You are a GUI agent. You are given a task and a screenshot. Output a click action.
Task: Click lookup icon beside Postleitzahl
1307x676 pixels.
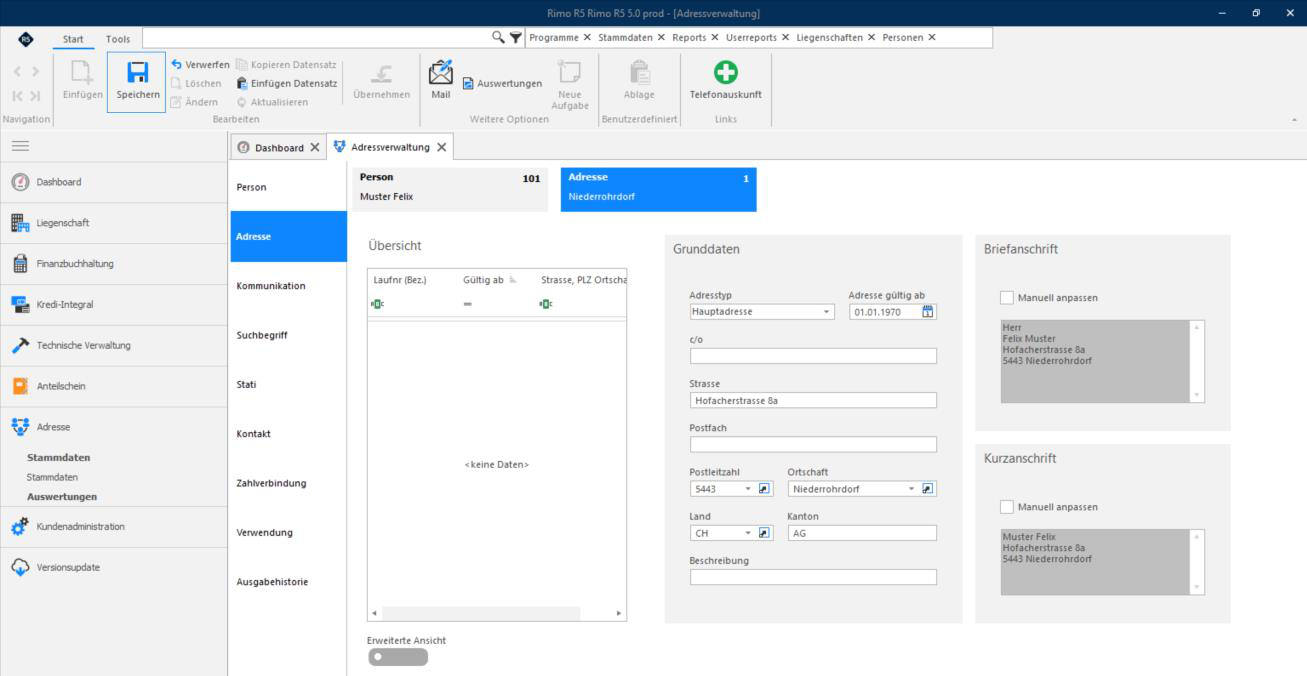(765, 489)
